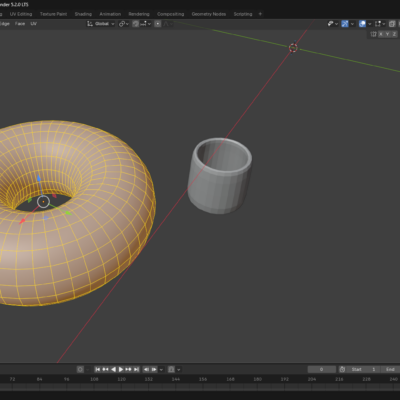The width and height of the screenshot is (400, 400).
Task: Click frame 96 on the timeline ruler
Action: point(67,379)
